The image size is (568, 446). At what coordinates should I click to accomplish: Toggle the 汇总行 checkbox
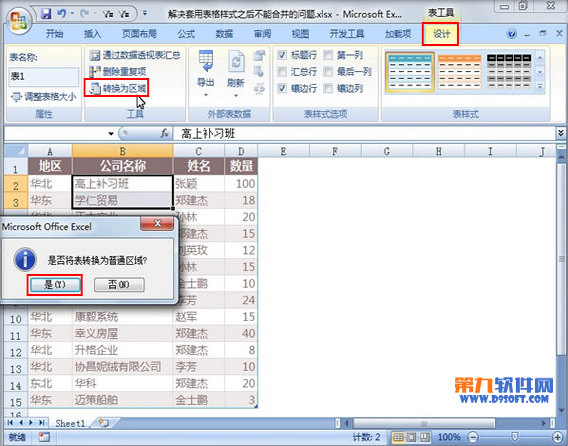282,71
